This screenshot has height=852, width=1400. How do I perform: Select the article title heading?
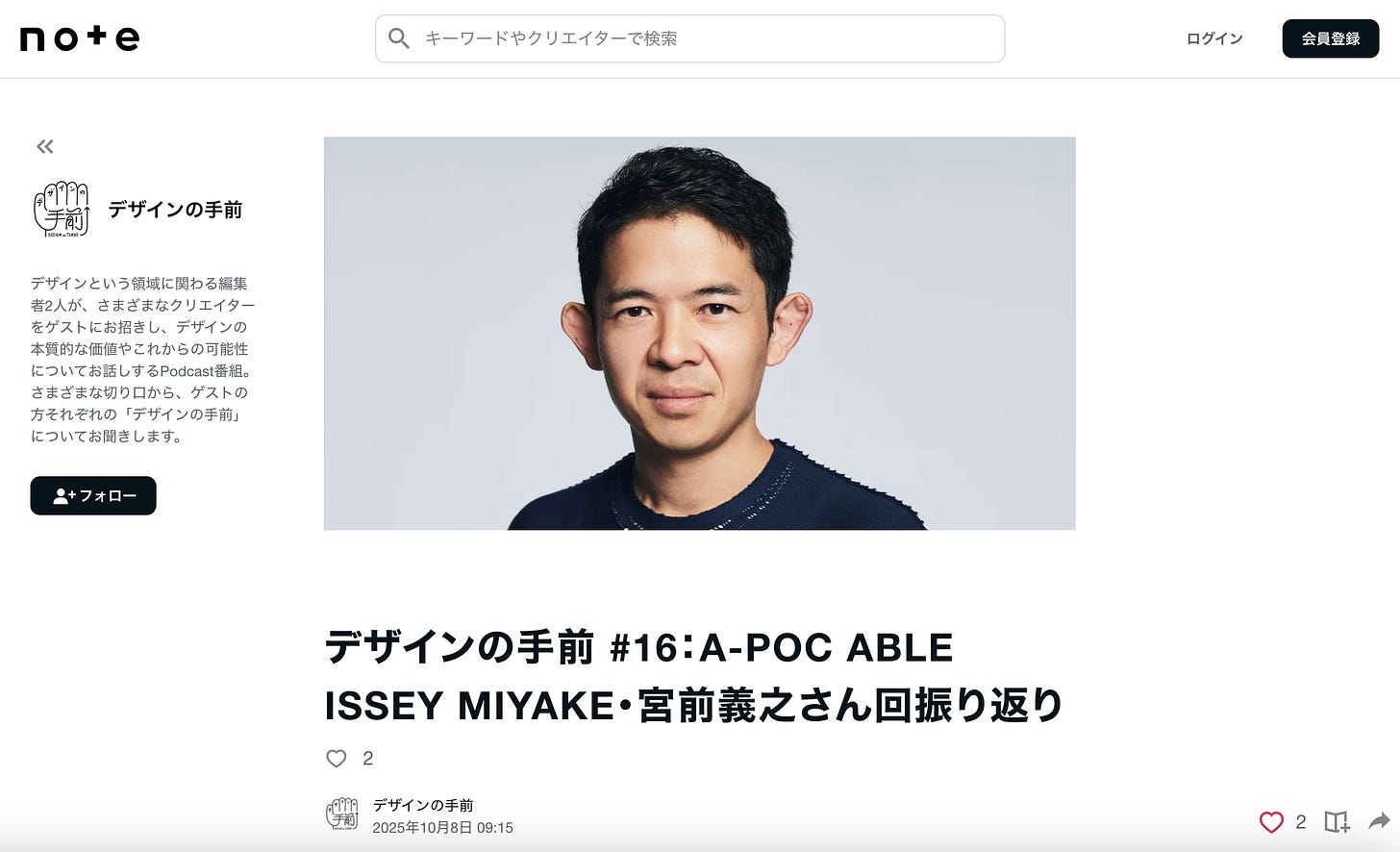[694, 677]
